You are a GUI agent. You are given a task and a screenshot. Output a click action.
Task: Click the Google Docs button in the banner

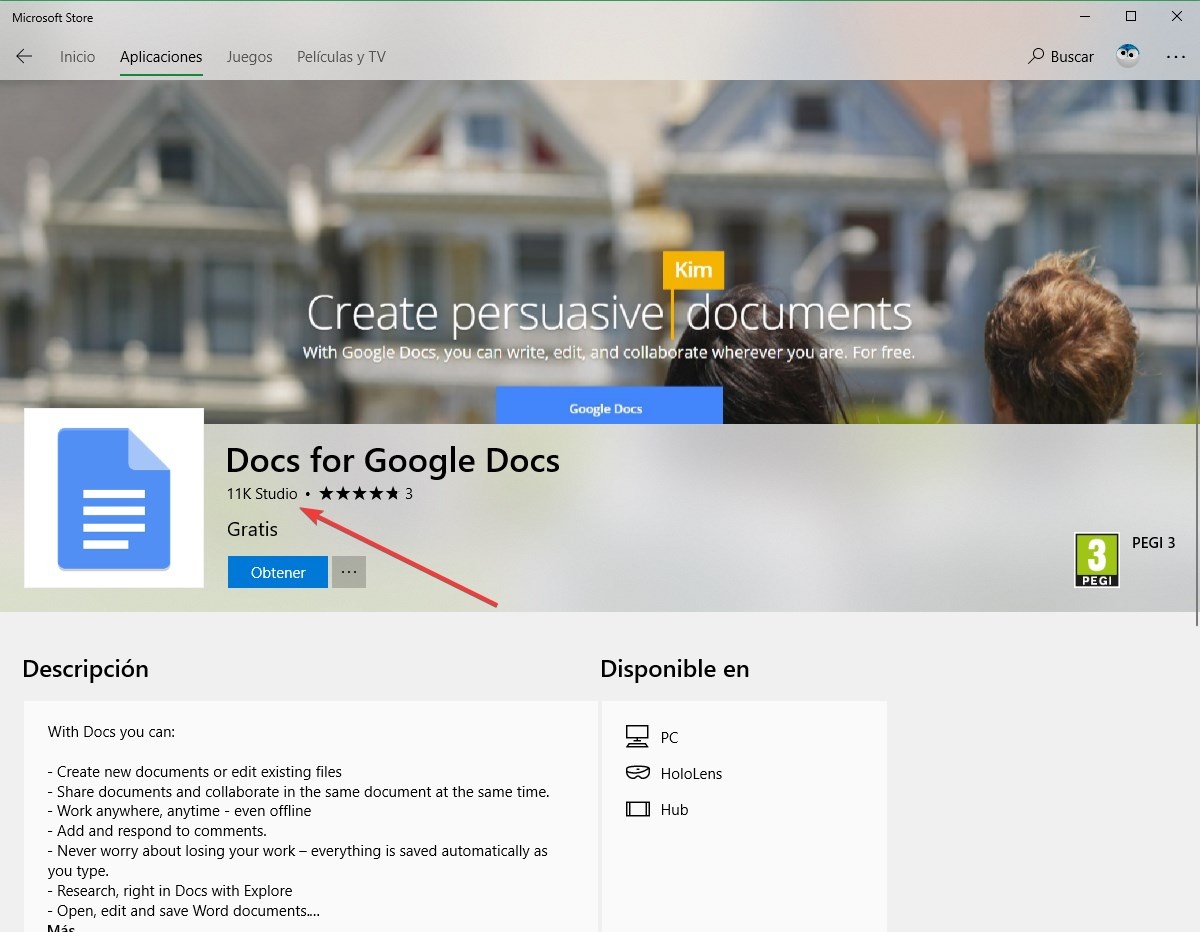coord(609,406)
